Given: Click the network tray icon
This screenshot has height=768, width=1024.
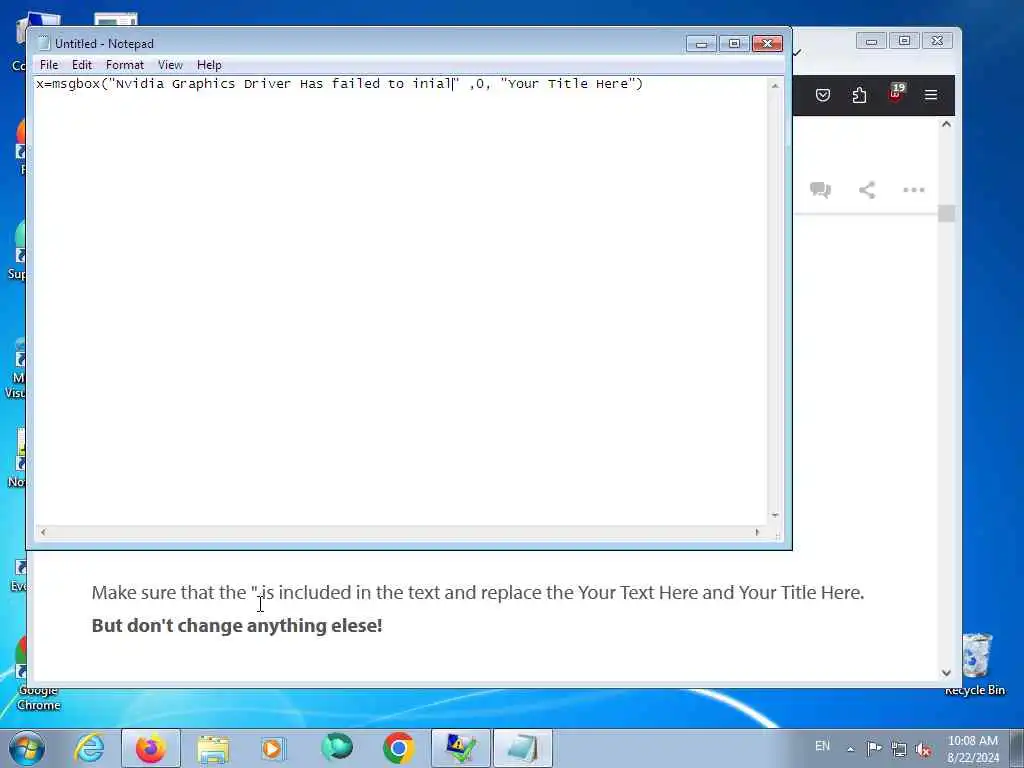Looking at the screenshot, I should click(x=899, y=749).
